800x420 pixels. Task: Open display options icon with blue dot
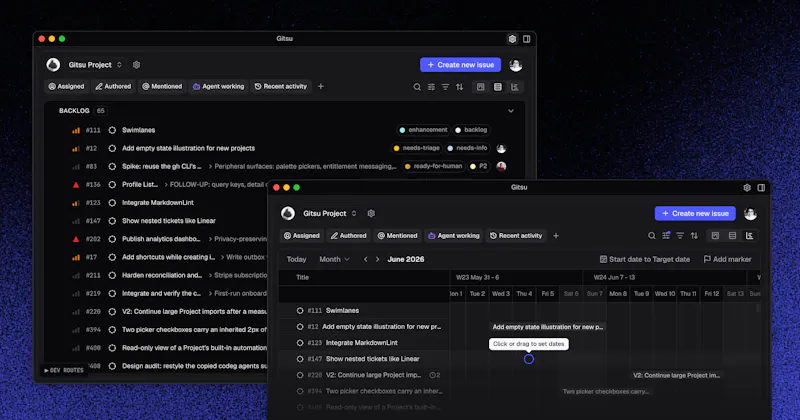pos(666,235)
